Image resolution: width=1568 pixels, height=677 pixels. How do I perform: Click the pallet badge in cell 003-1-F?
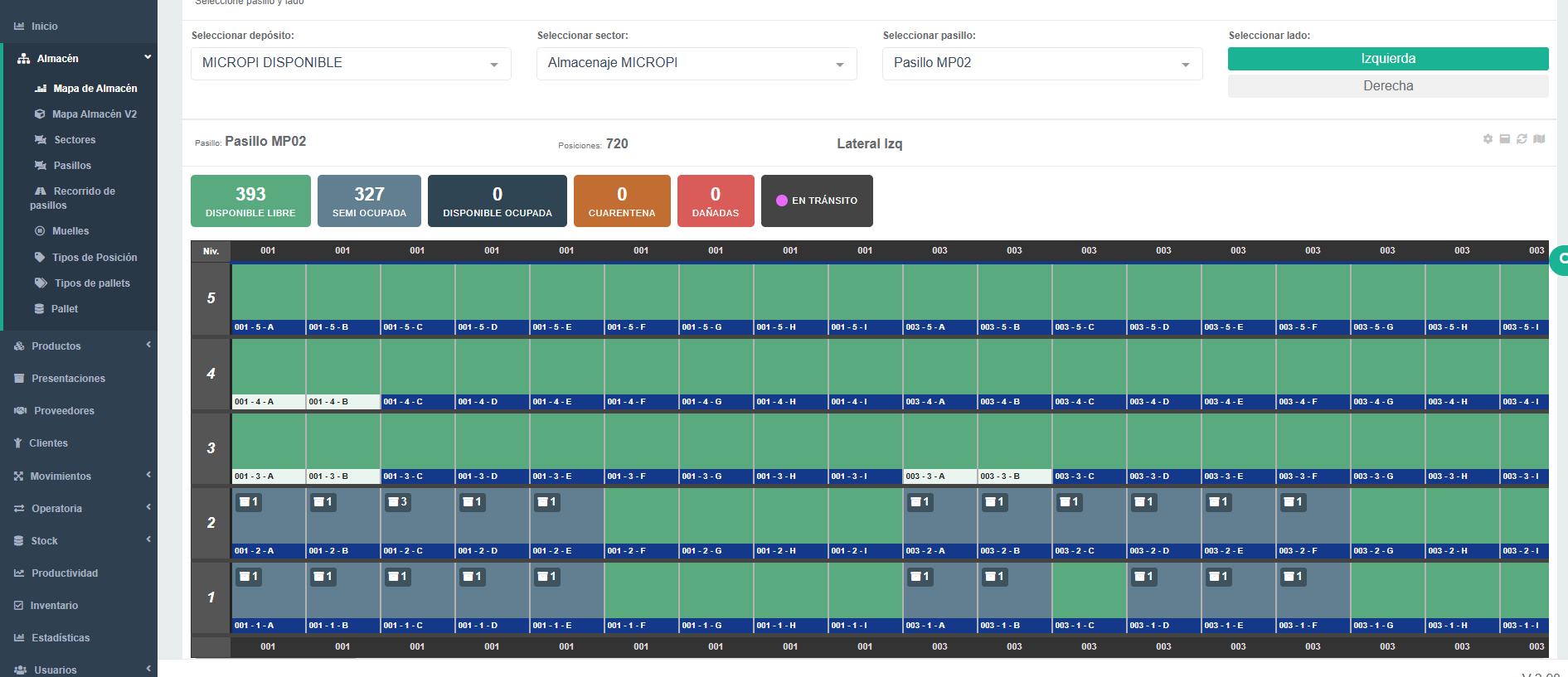click(x=1294, y=577)
